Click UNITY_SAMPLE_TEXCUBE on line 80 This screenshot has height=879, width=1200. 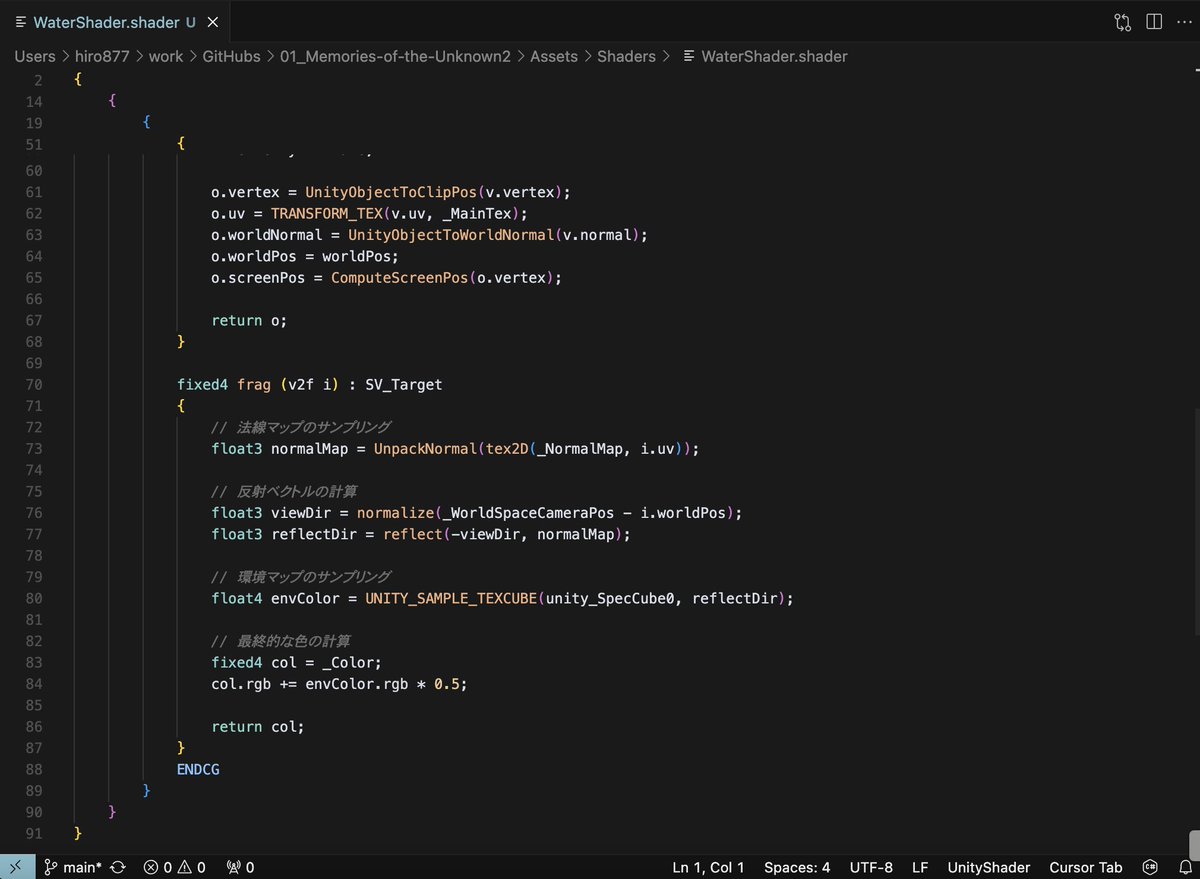tap(450, 598)
